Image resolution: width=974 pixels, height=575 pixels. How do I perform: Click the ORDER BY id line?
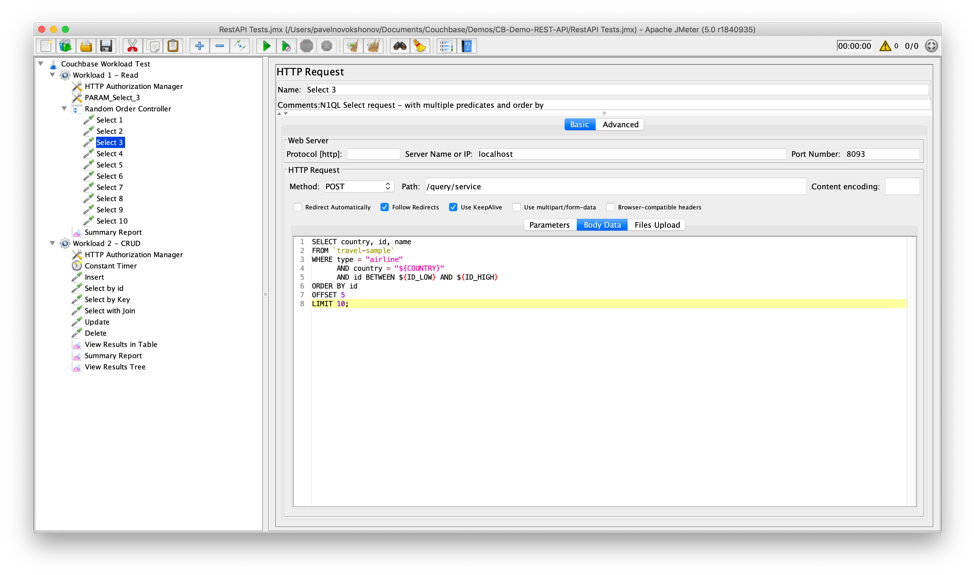point(334,286)
